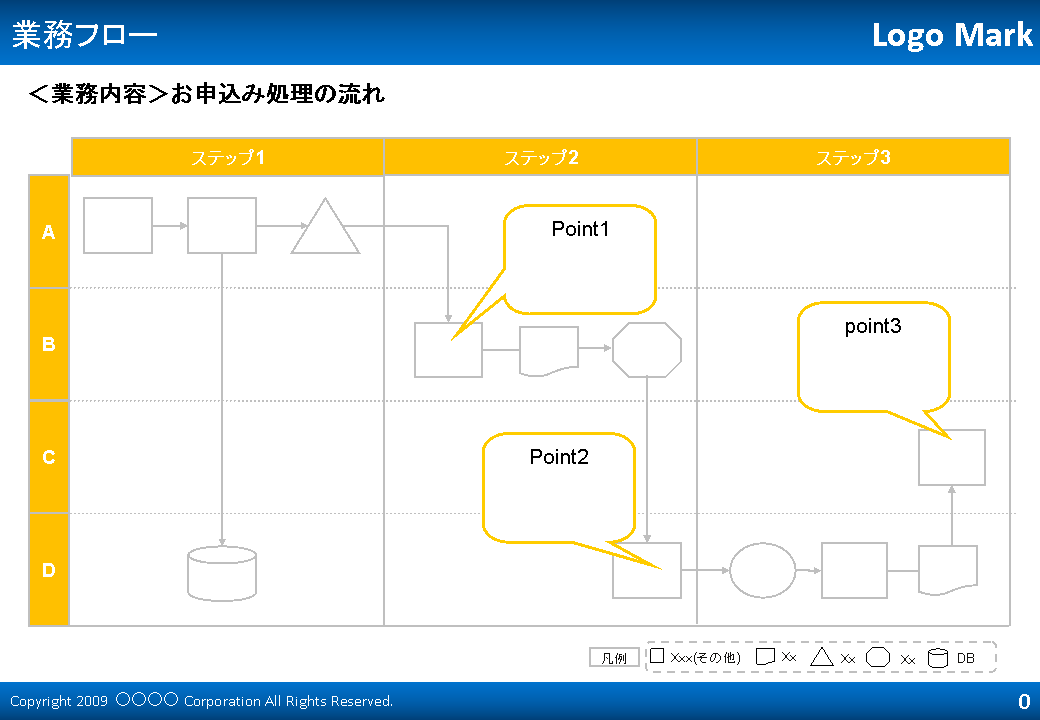Image resolution: width=1040 pixels, height=720 pixels.
Task: Click the Logo Mark text
Action: [952, 35]
